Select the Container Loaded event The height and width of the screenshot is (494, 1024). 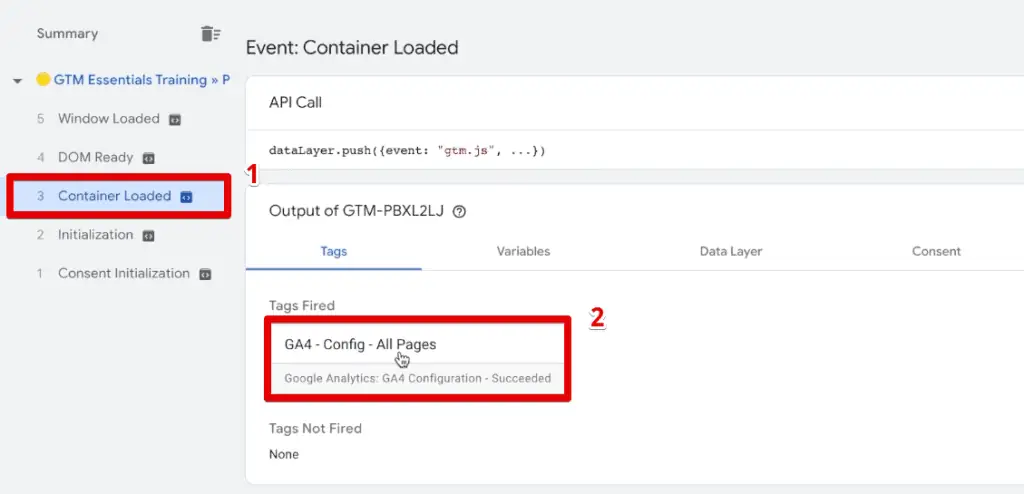(114, 196)
